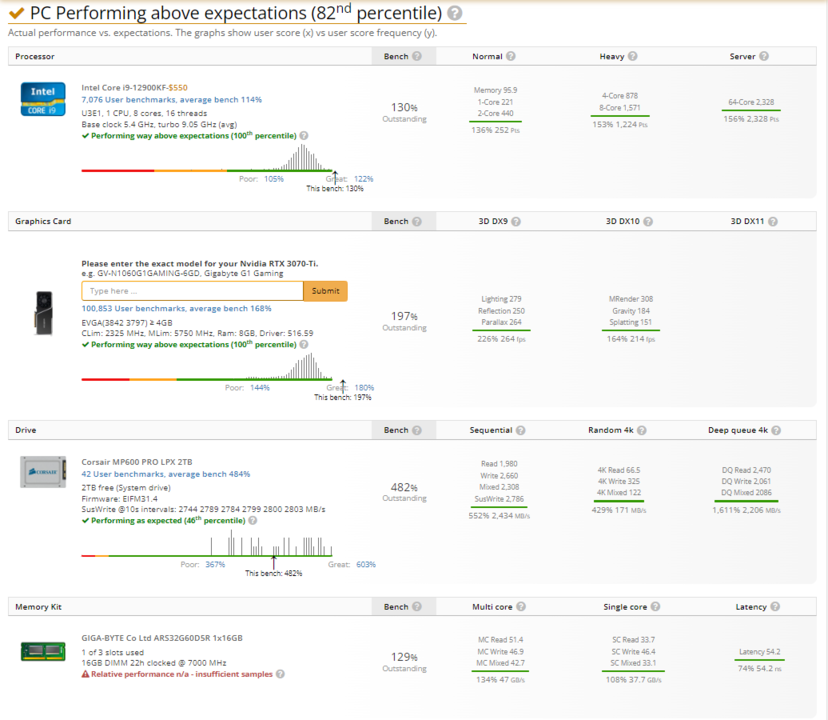Type in the exact GPU model field
This screenshot has height=720, width=828.
(192, 291)
